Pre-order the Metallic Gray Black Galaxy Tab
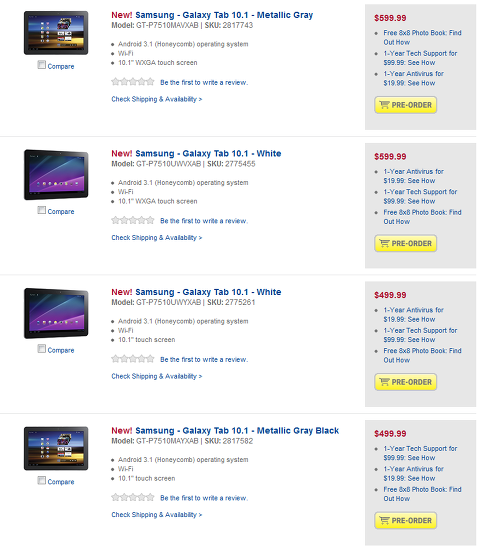Screen dimensions: 480x548 coord(405,520)
